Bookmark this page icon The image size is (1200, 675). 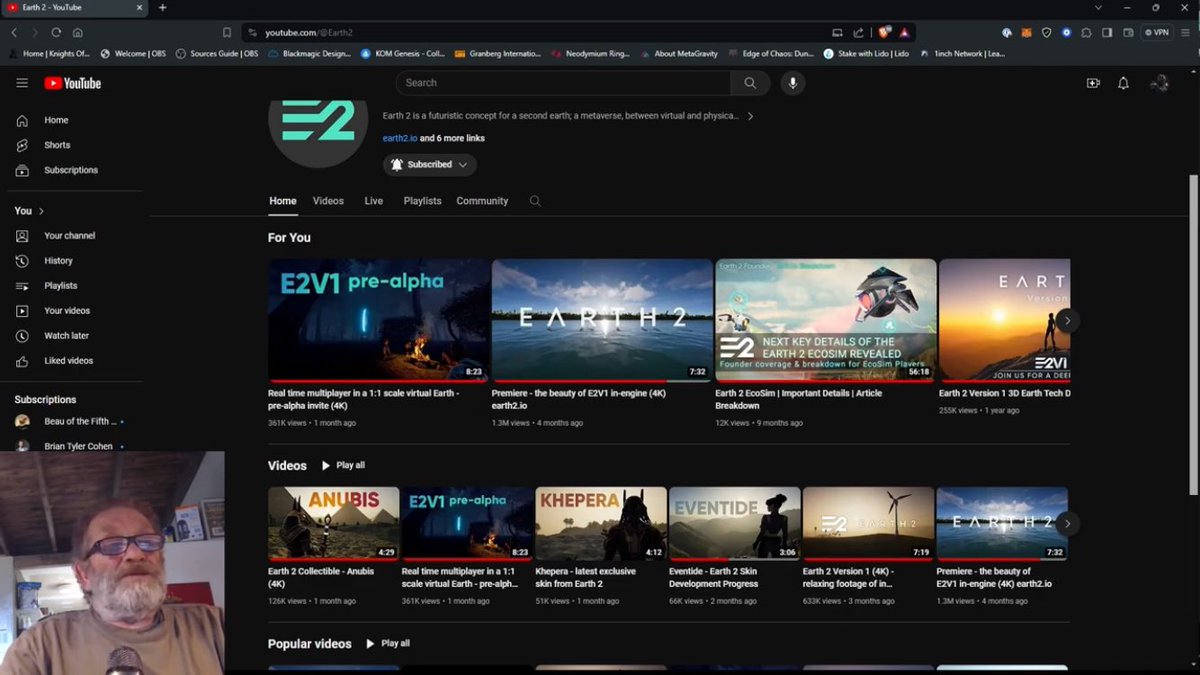point(227,32)
